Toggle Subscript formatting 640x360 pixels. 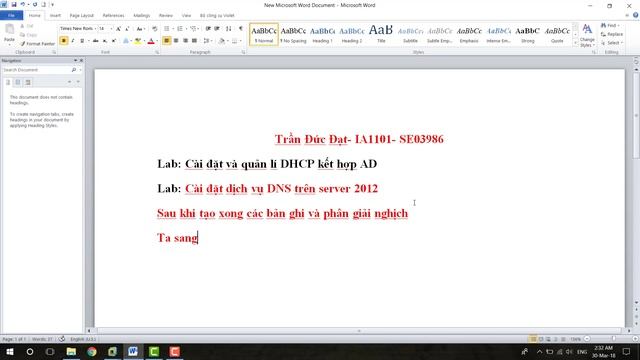[105, 41]
